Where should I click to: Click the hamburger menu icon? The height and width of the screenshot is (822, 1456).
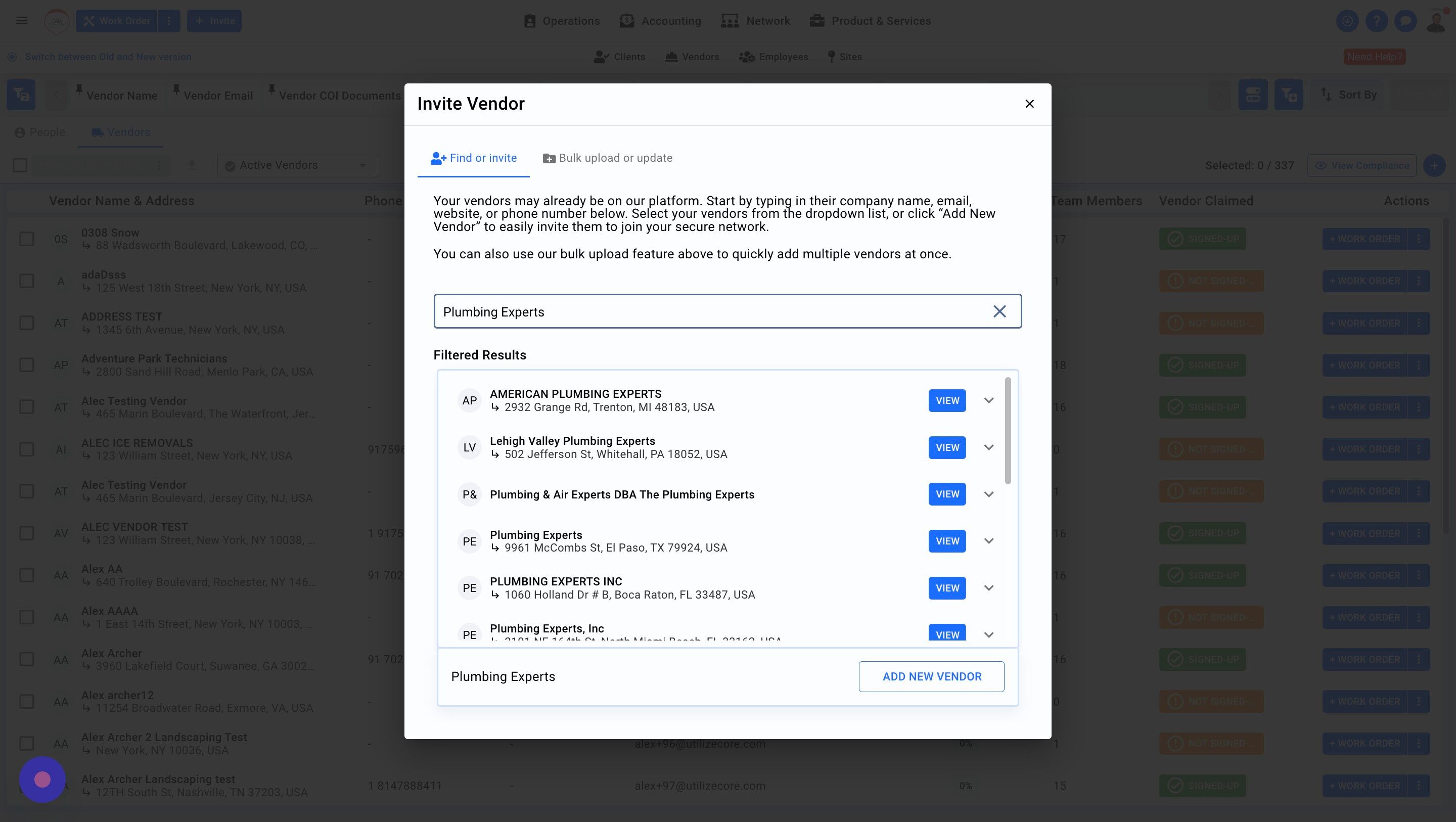tap(21, 21)
